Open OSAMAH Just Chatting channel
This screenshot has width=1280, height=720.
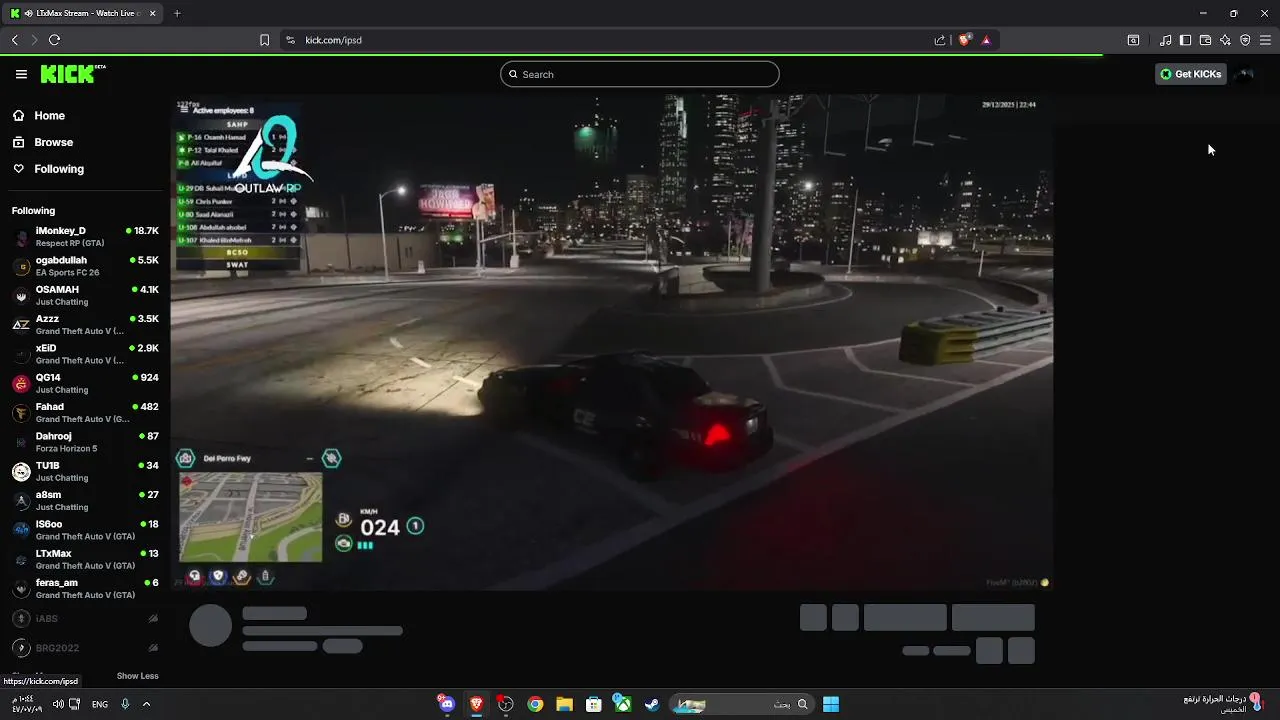click(85, 295)
